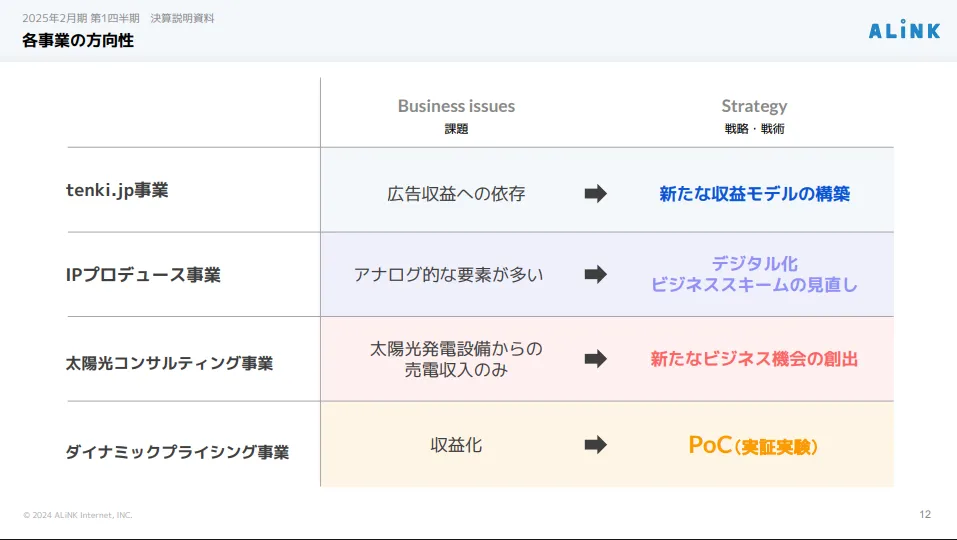
Task: Select the IPプロデュース事業 row label
Action: (143, 275)
